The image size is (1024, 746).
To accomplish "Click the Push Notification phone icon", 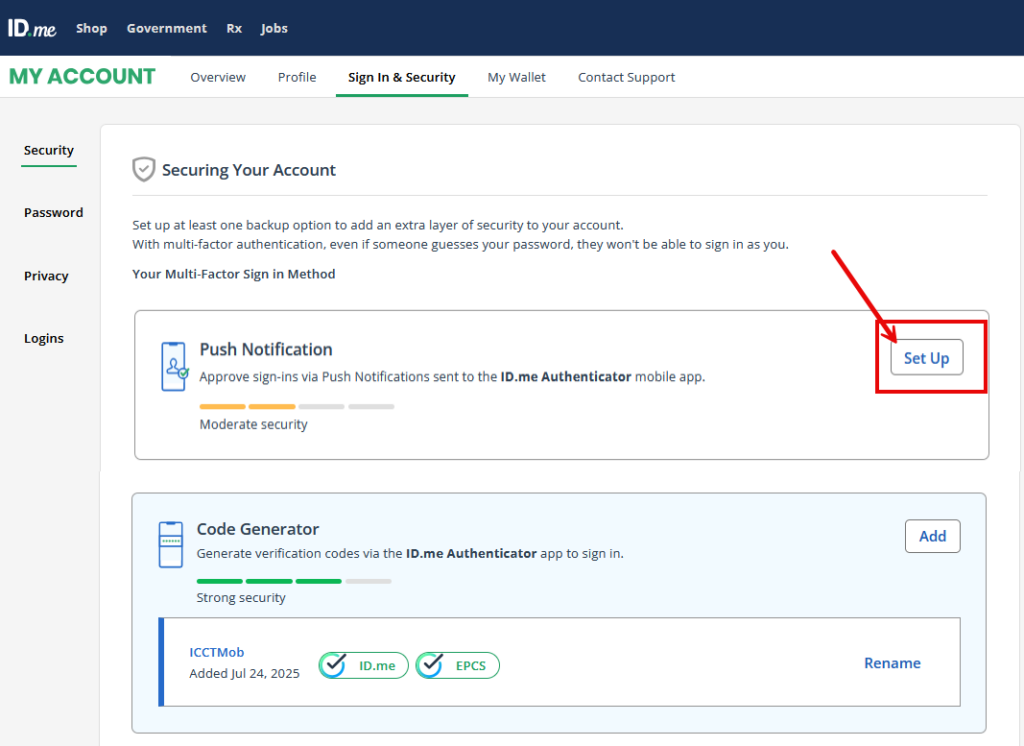I will [174, 366].
